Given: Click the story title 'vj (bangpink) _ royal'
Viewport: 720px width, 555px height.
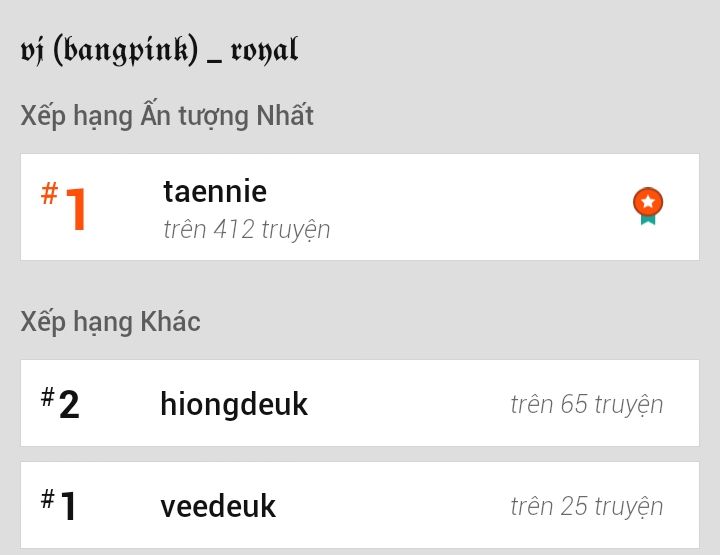Looking at the screenshot, I should click(x=159, y=50).
